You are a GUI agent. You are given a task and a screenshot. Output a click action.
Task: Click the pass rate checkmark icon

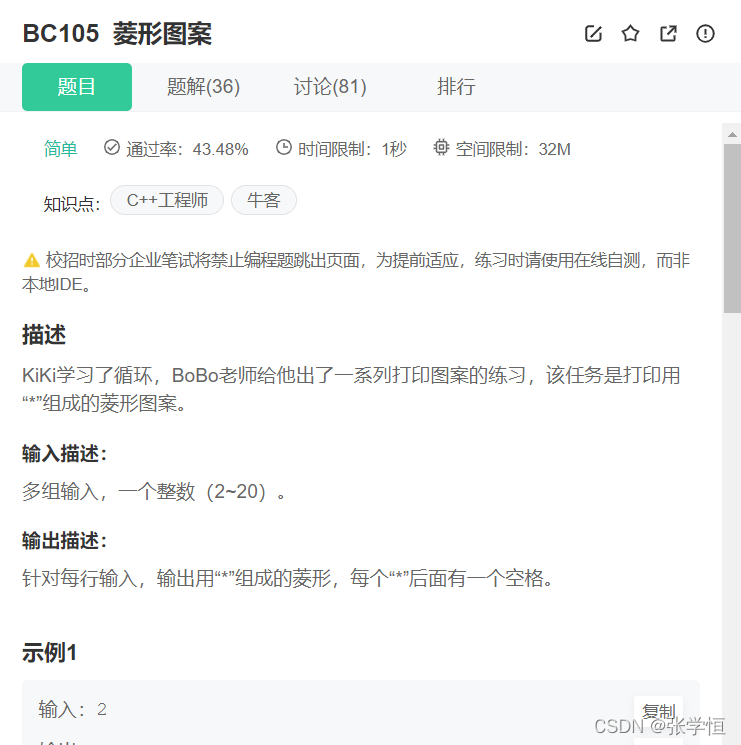pyautogui.click(x=112, y=148)
